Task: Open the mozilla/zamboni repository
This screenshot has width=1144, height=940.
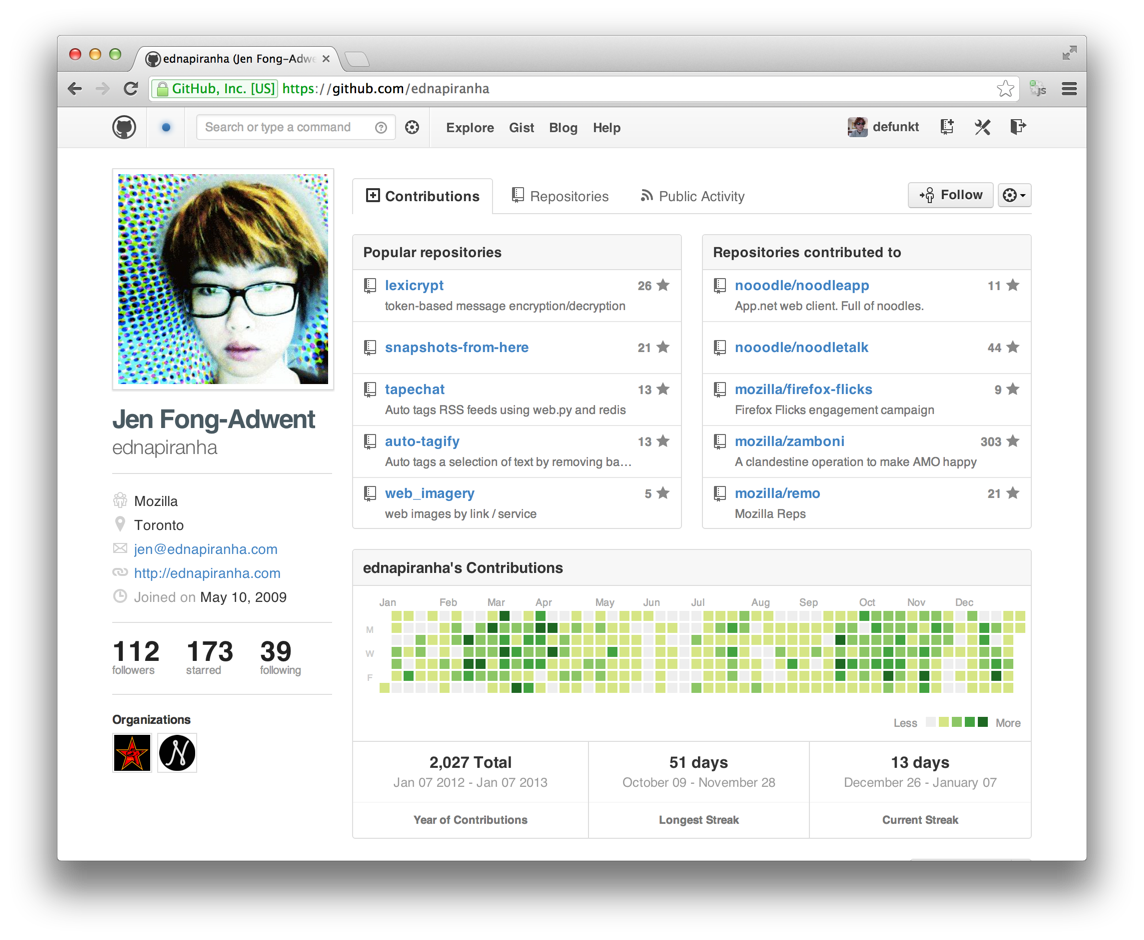Action: 789,442
